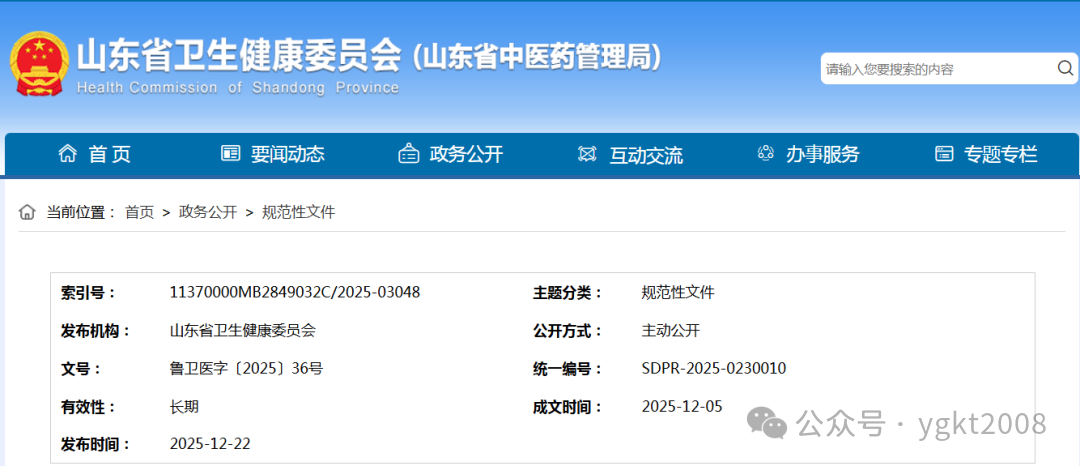Click the news icon beside 要闻动态
The height and width of the screenshot is (466, 1080).
(x=230, y=153)
